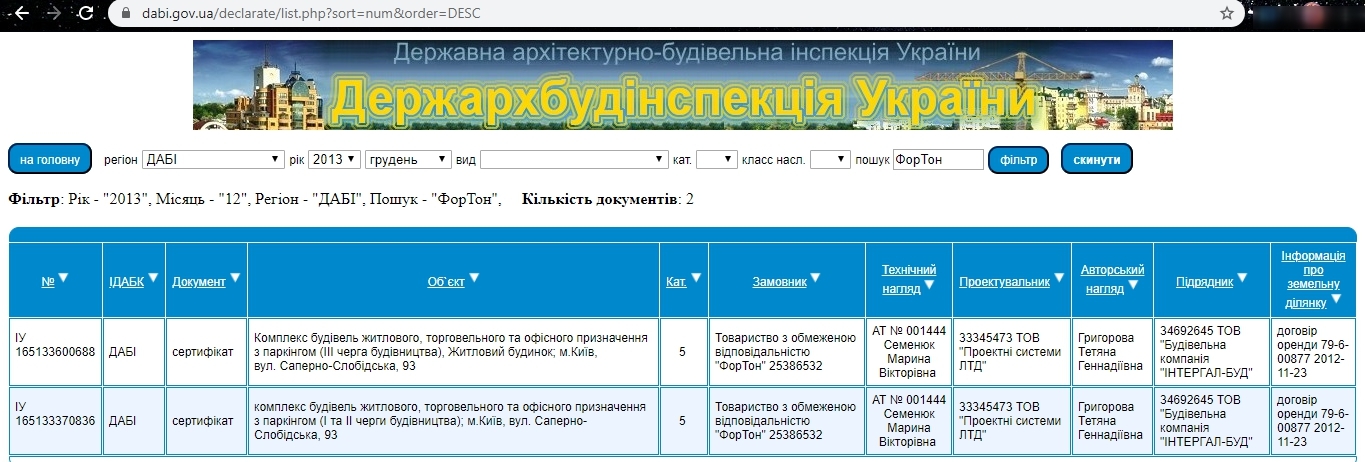Reset filters with скинути button
This screenshot has height=462, width=1365.
tap(1097, 159)
